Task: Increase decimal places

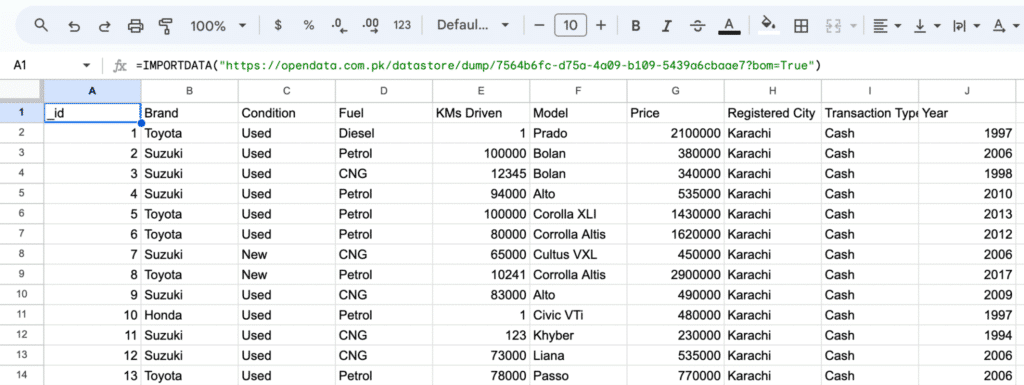Action: tap(371, 25)
